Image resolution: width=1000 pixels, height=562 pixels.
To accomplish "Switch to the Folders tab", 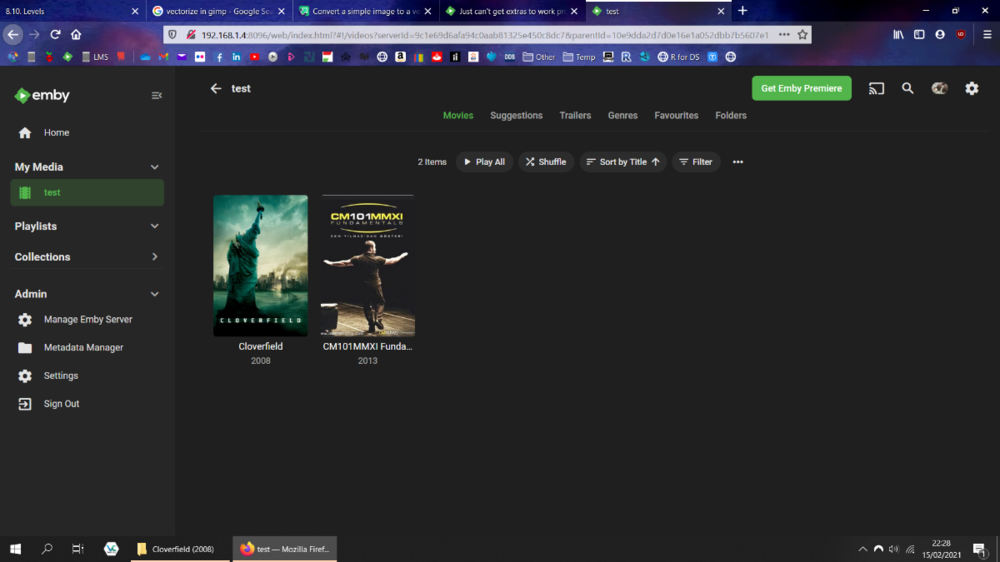I will [731, 115].
